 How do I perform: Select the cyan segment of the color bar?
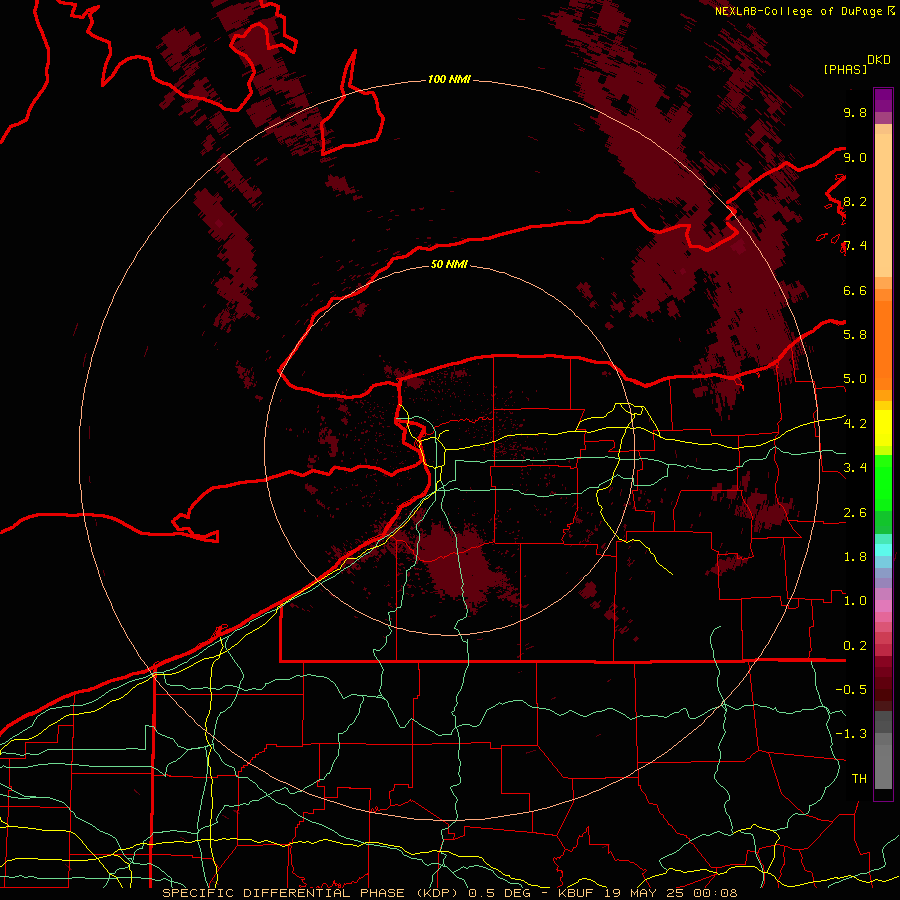[883, 550]
